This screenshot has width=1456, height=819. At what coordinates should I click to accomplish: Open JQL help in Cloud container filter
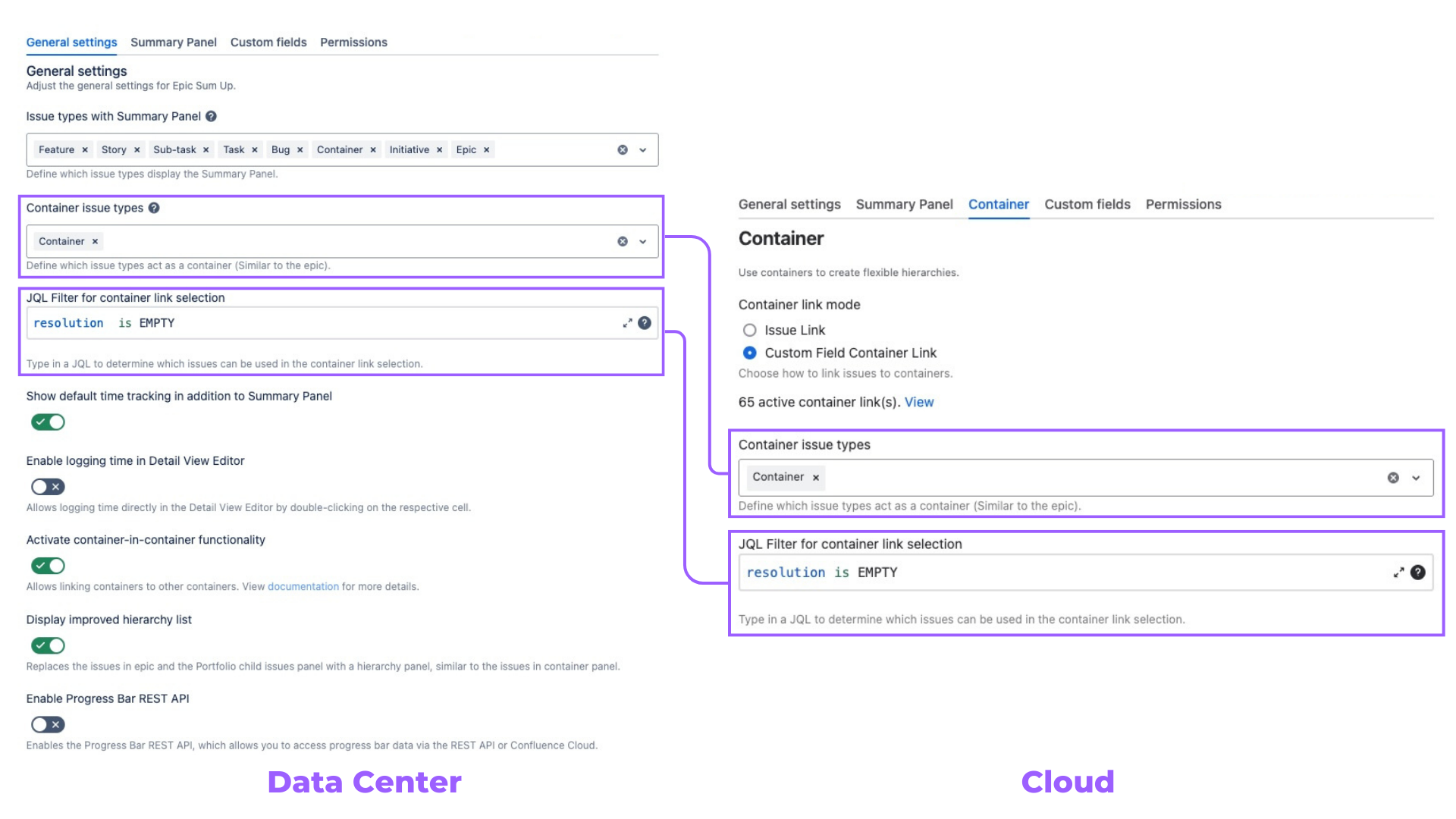1417,573
